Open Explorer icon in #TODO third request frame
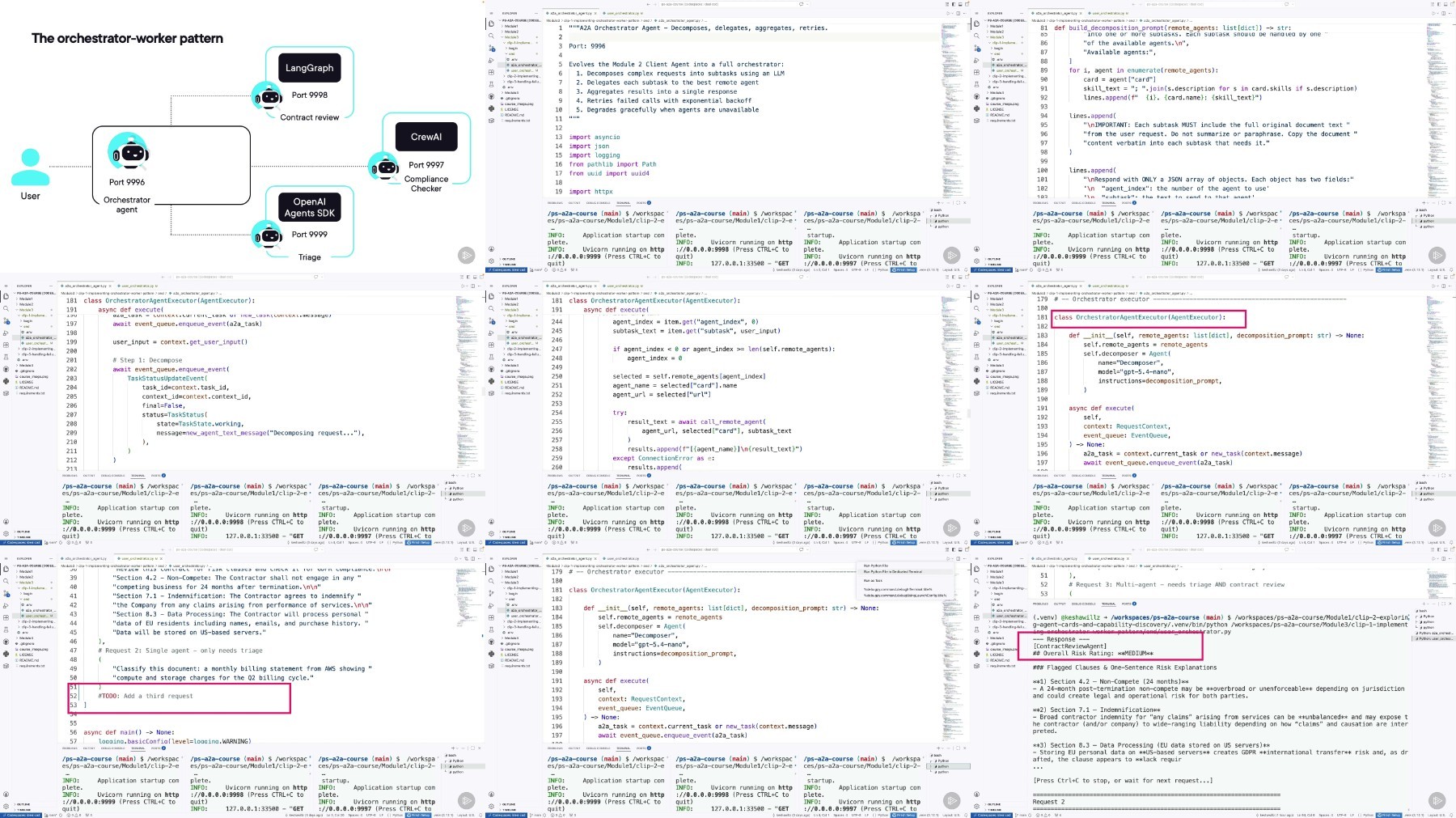The height and width of the screenshot is (818, 1456). coord(6,569)
